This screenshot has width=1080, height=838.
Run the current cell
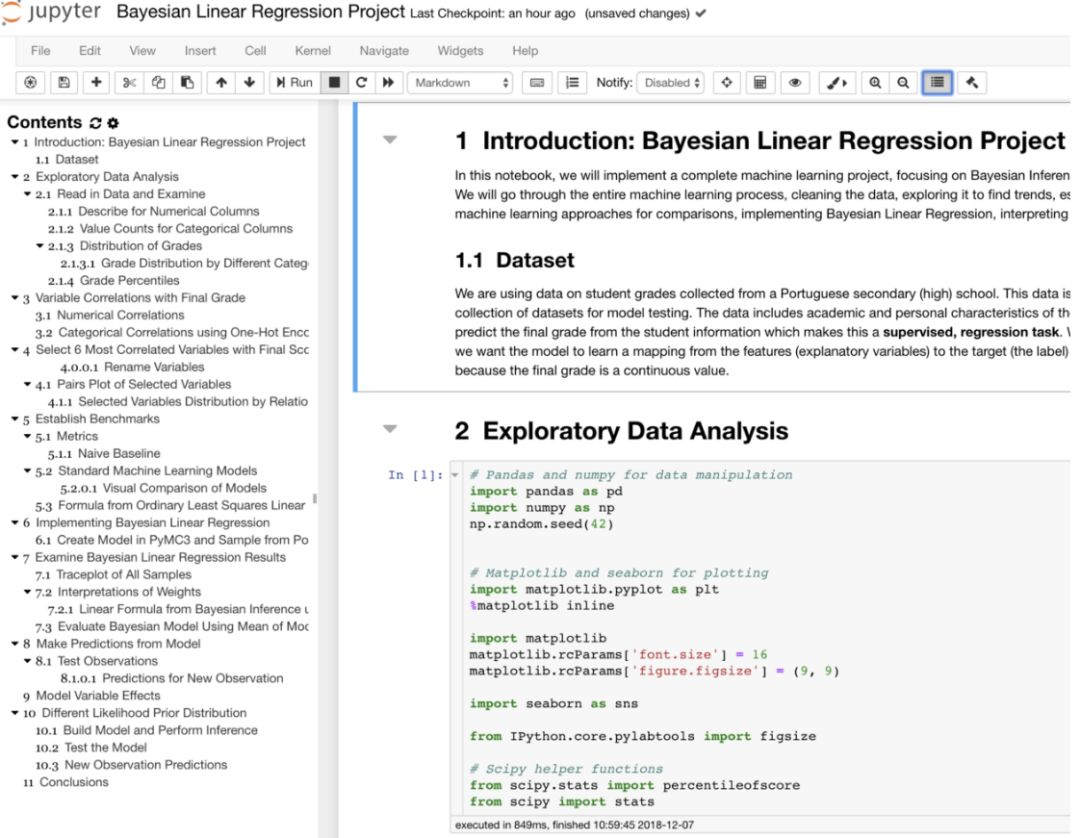[x=295, y=82]
